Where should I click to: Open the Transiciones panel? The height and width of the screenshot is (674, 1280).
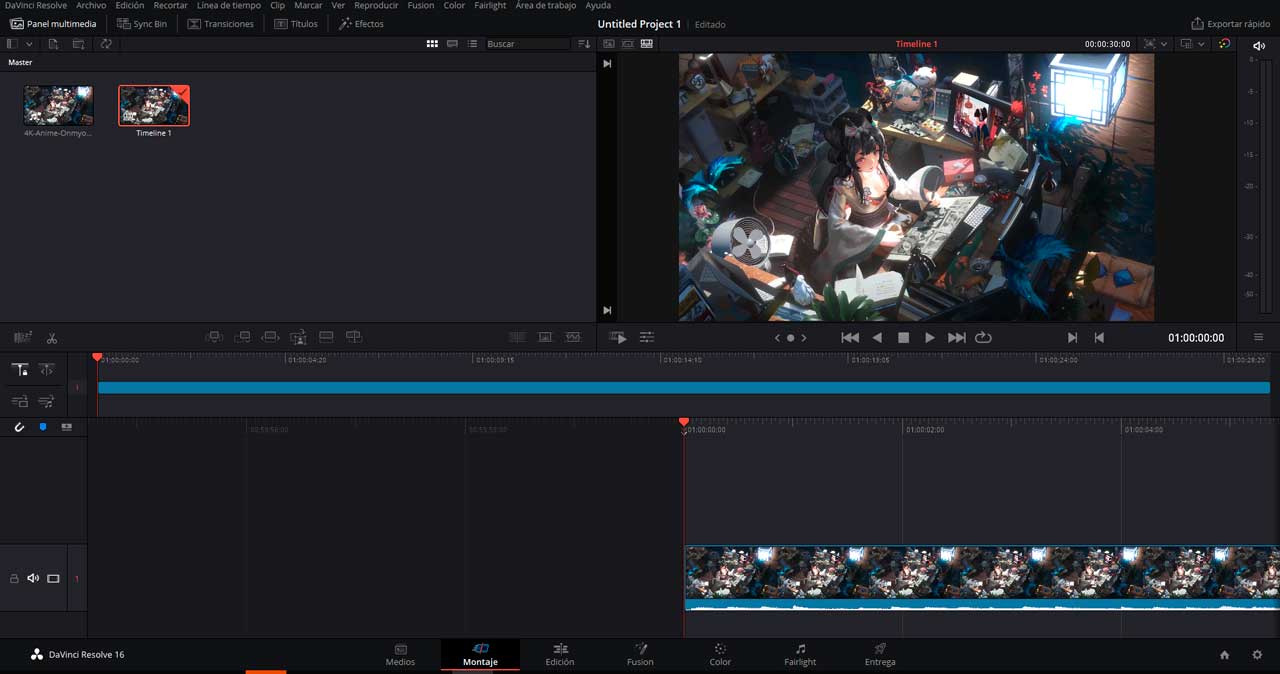221,24
